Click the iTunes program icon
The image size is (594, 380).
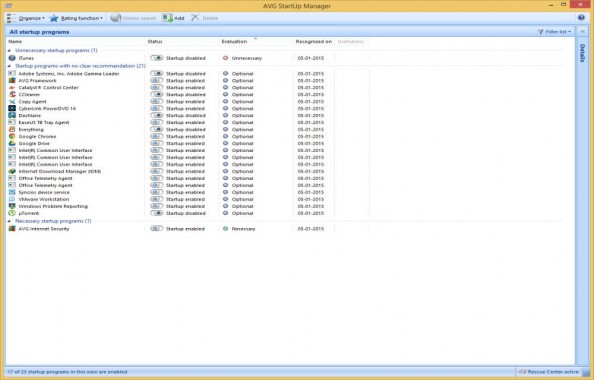[x=12, y=58]
